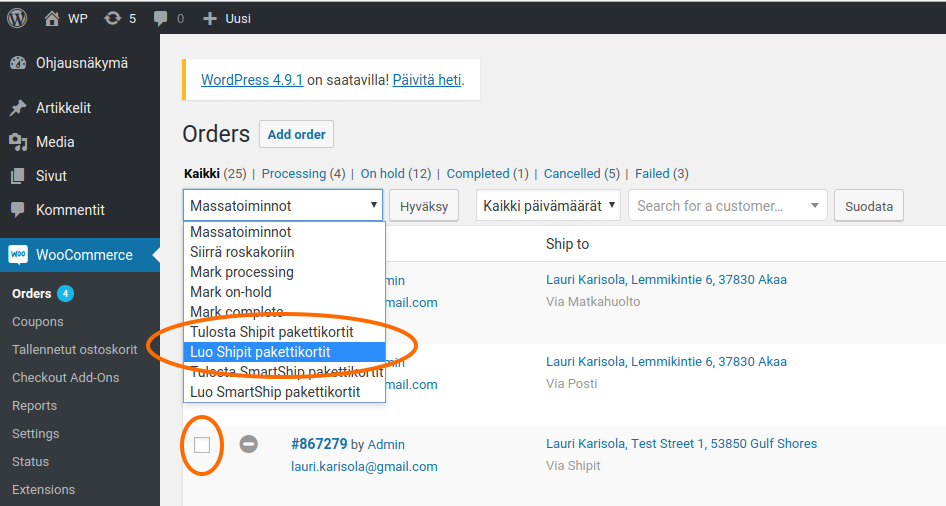
Task: Open the Orders submenu item
Action: point(31,294)
